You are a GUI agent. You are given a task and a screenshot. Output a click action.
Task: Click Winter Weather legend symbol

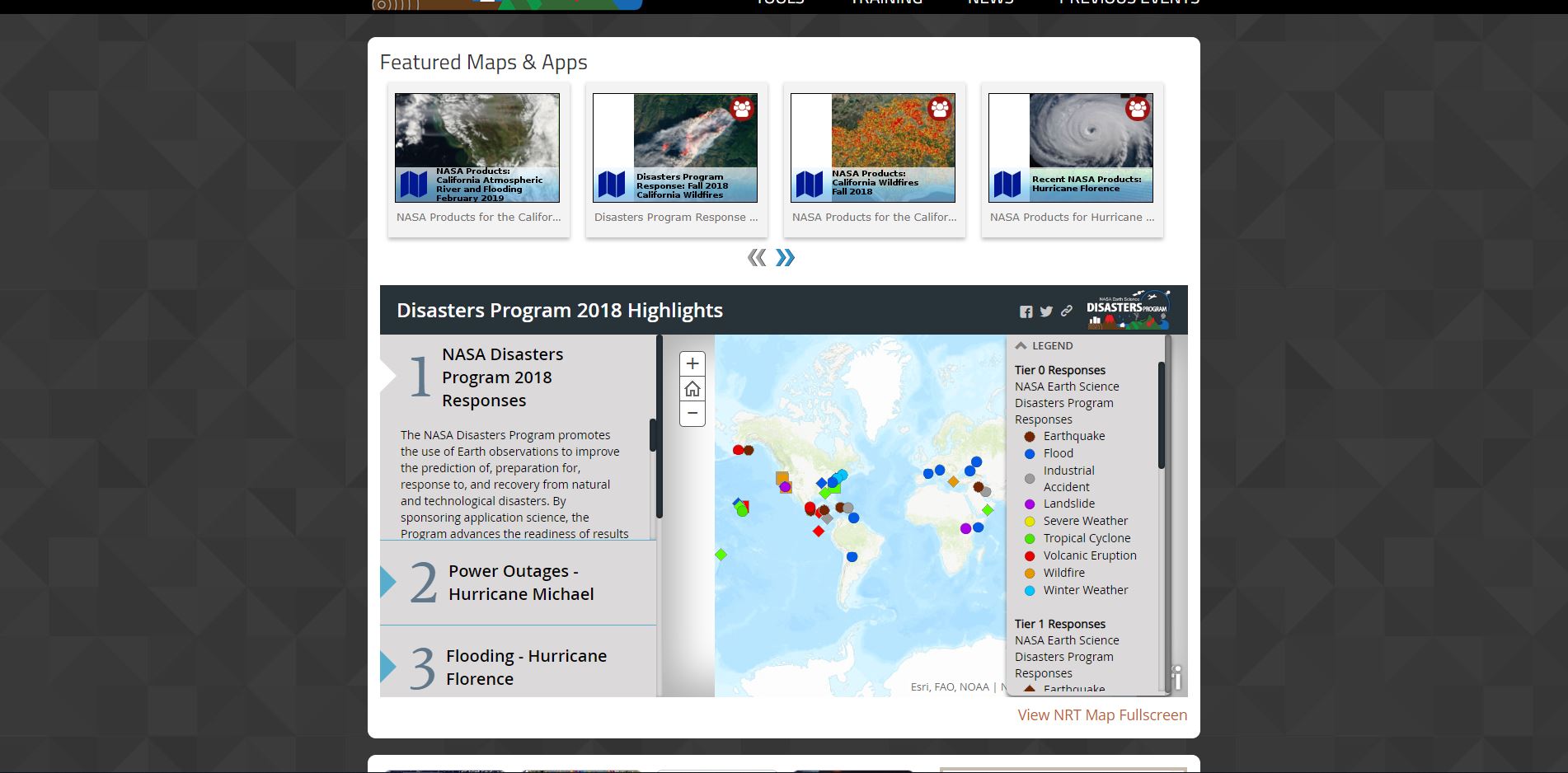tap(1030, 591)
